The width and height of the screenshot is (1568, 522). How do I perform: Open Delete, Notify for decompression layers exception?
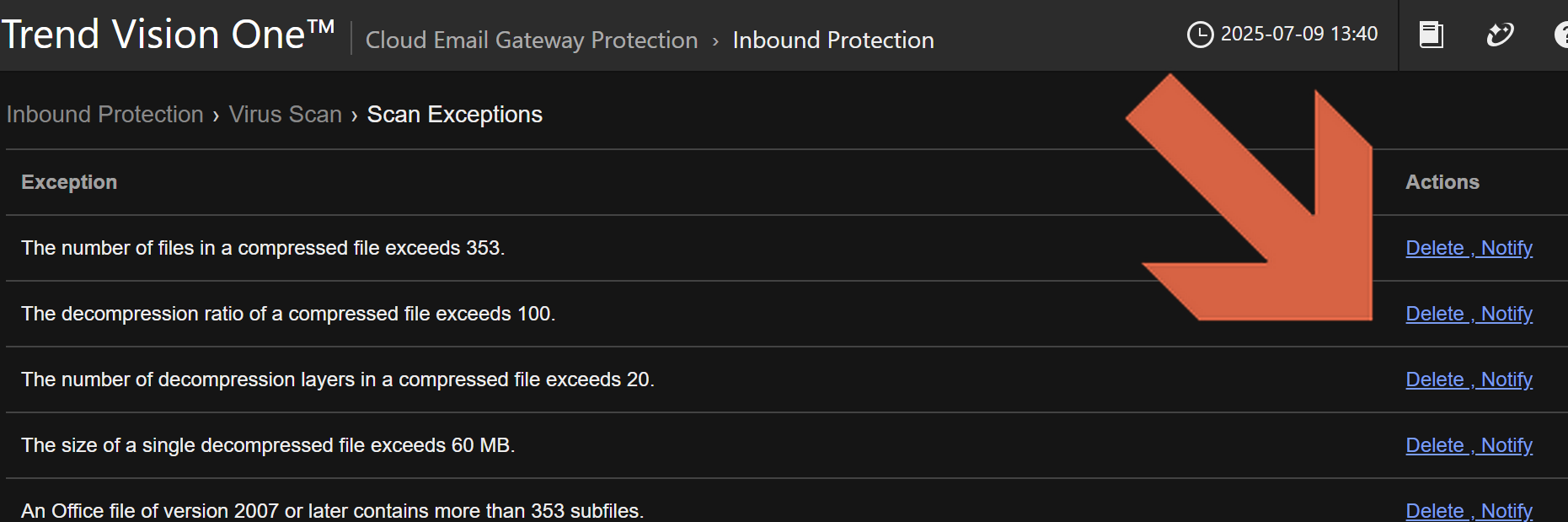click(x=1469, y=379)
